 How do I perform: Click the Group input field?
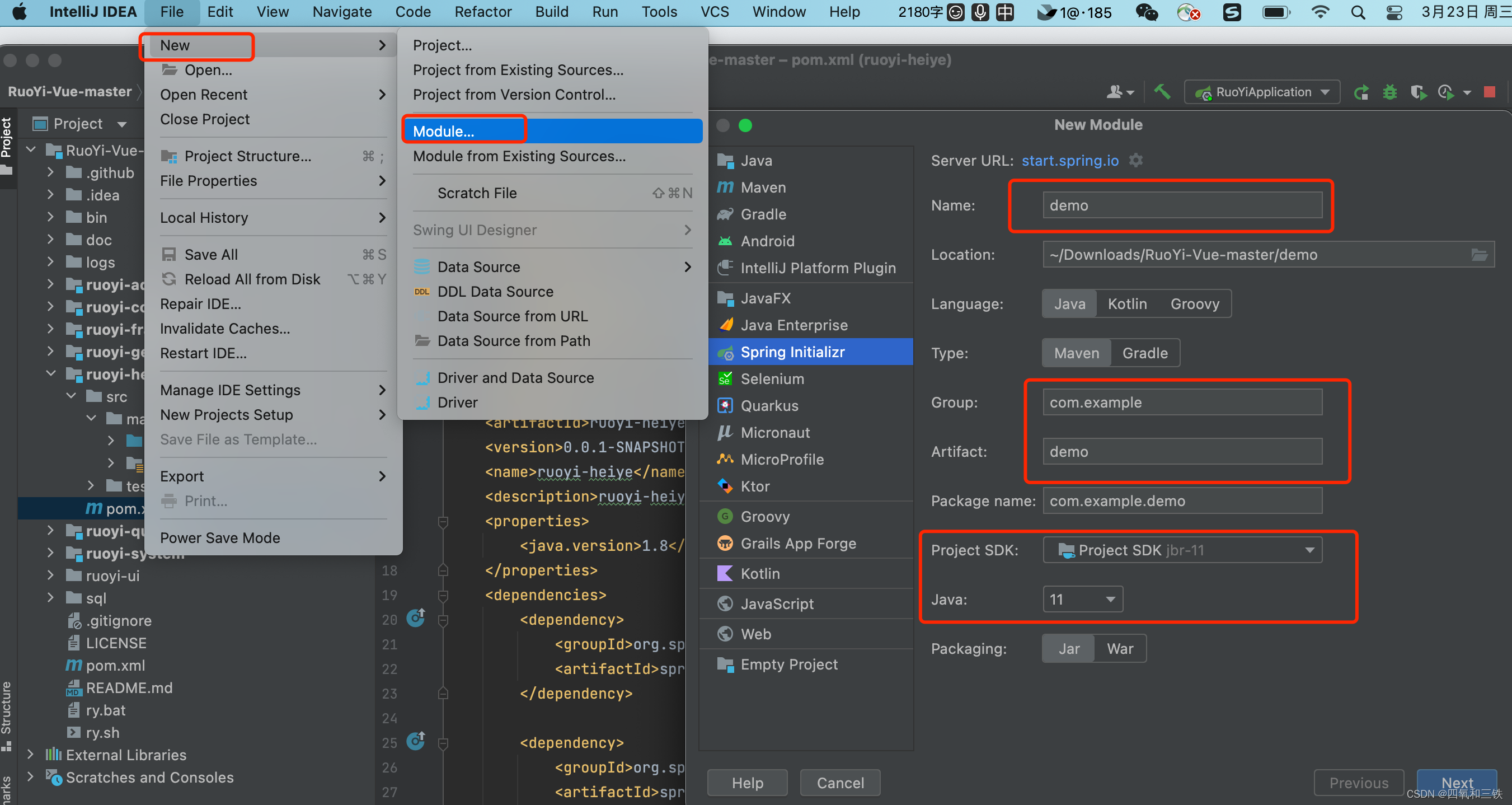tap(1182, 402)
